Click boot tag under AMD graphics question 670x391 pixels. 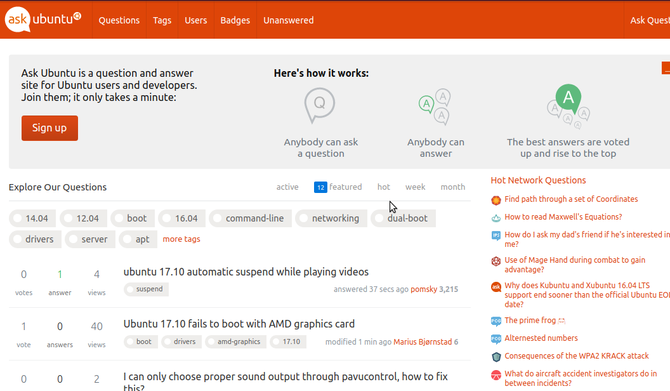[141, 342]
